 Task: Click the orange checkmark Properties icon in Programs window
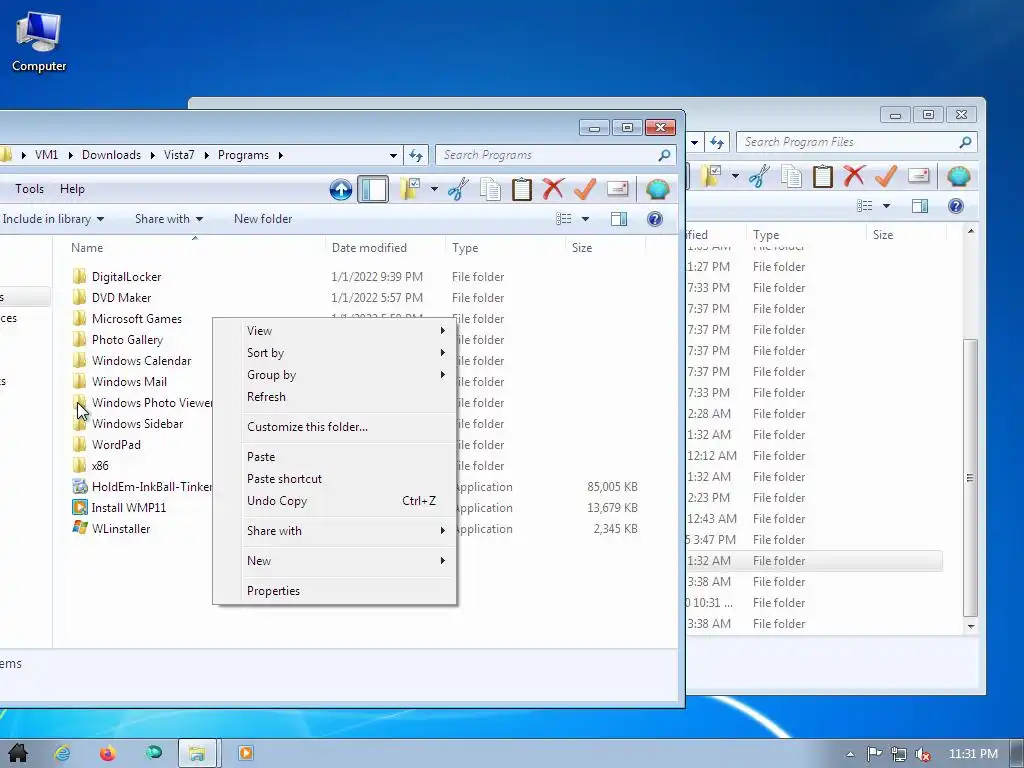585,189
